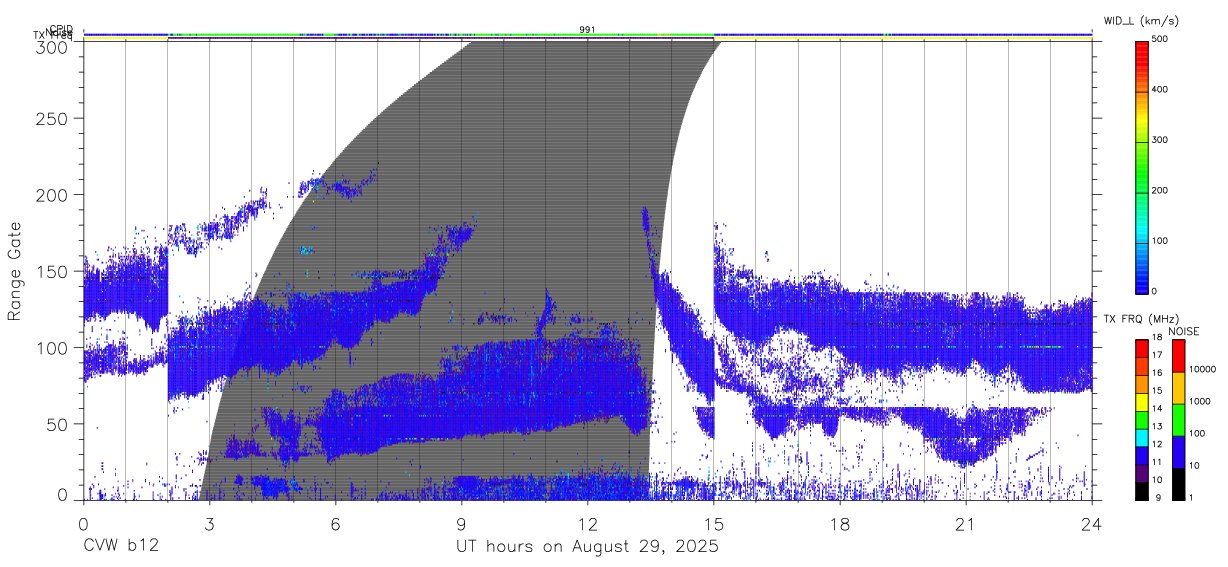Click the 0 label on the WID color bar

pyautogui.click(x=1155, y=291)
